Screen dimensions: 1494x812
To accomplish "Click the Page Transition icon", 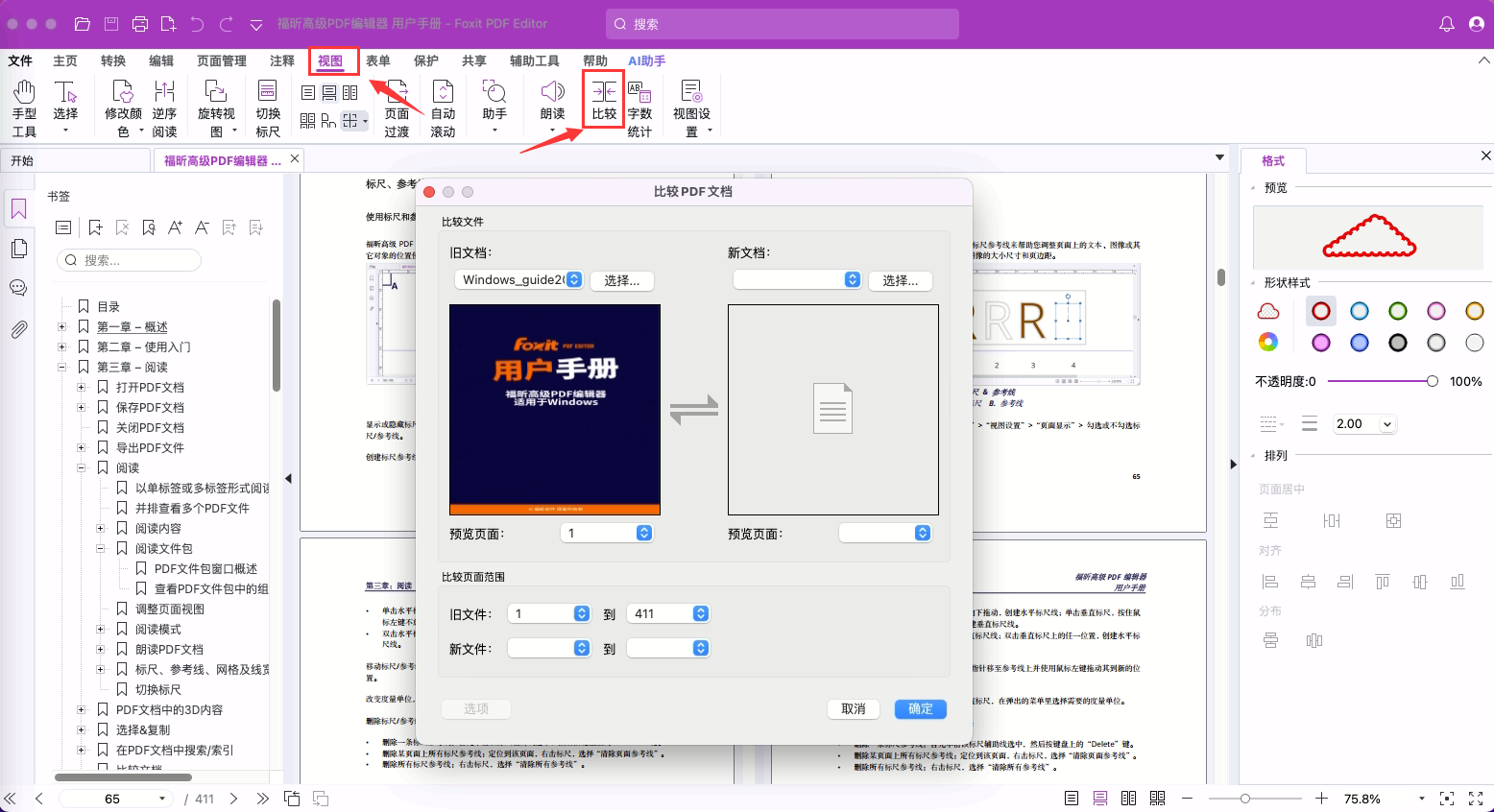I will pos(397,108).
